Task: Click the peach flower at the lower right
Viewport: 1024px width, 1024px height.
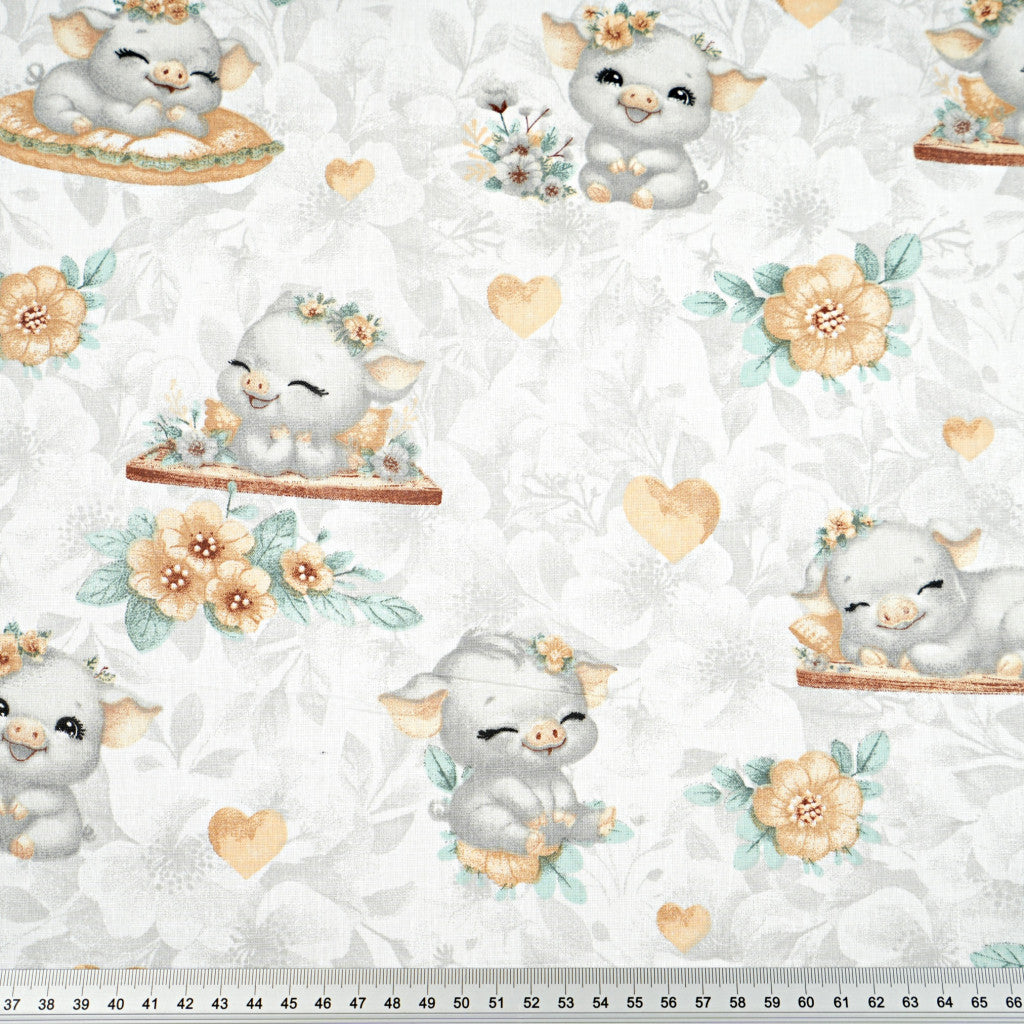Action: point(806,806)
